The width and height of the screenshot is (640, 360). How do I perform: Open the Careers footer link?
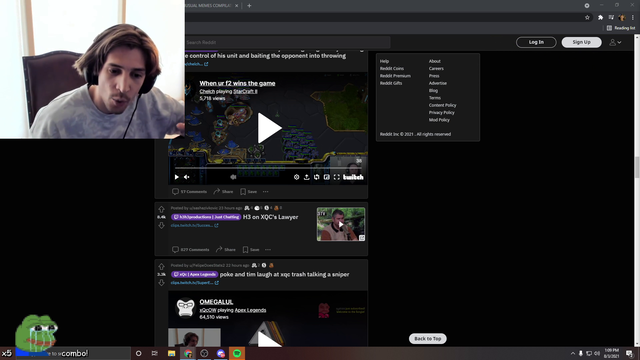click(436, 69)
